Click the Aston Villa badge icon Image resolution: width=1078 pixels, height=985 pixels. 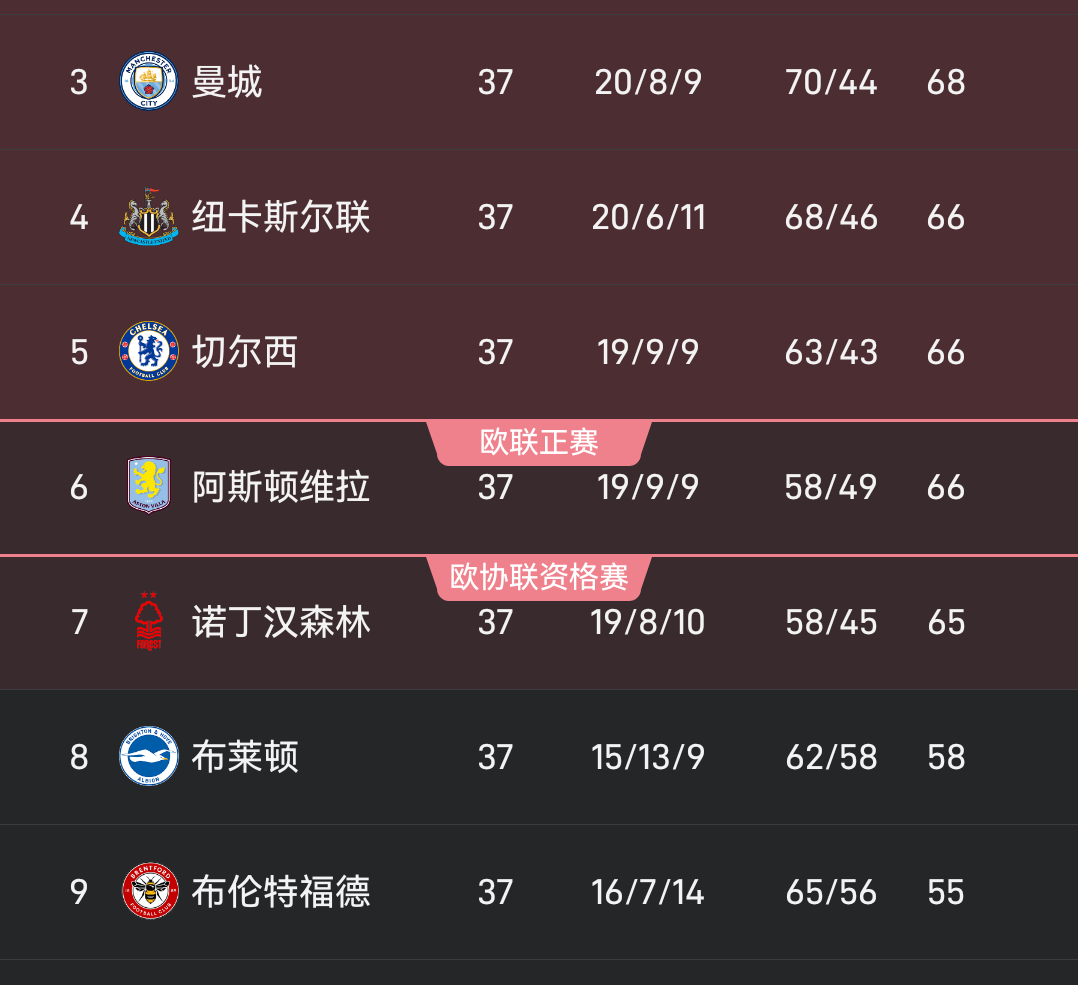[x=148, y=487]
